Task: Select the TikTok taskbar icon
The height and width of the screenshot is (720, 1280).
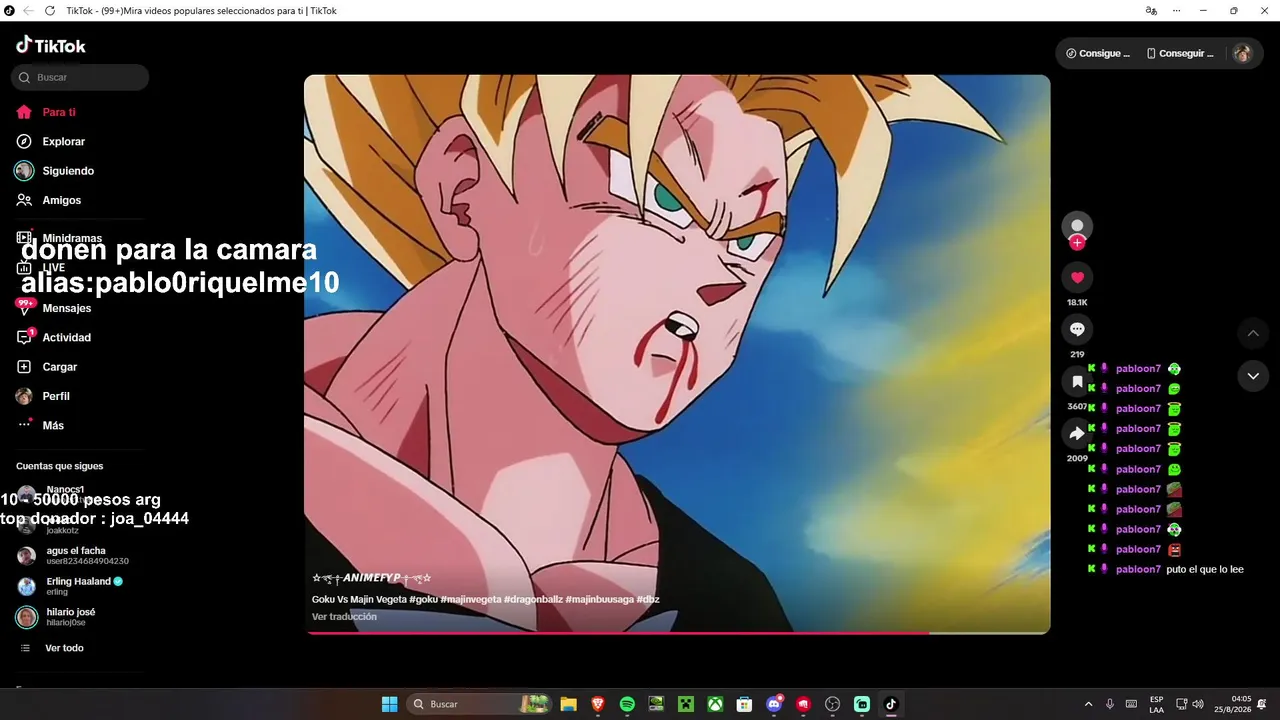Action: pyautogui.click(x=891, y=704)
